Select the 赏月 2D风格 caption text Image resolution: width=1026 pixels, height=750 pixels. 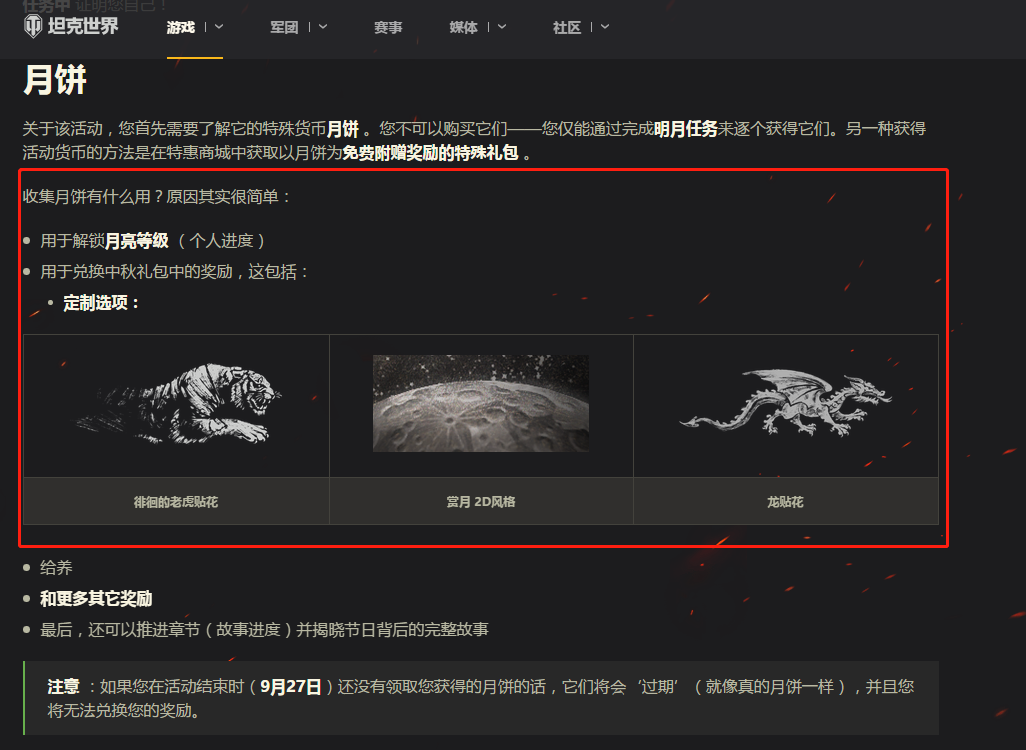click(x=481, y=502)
